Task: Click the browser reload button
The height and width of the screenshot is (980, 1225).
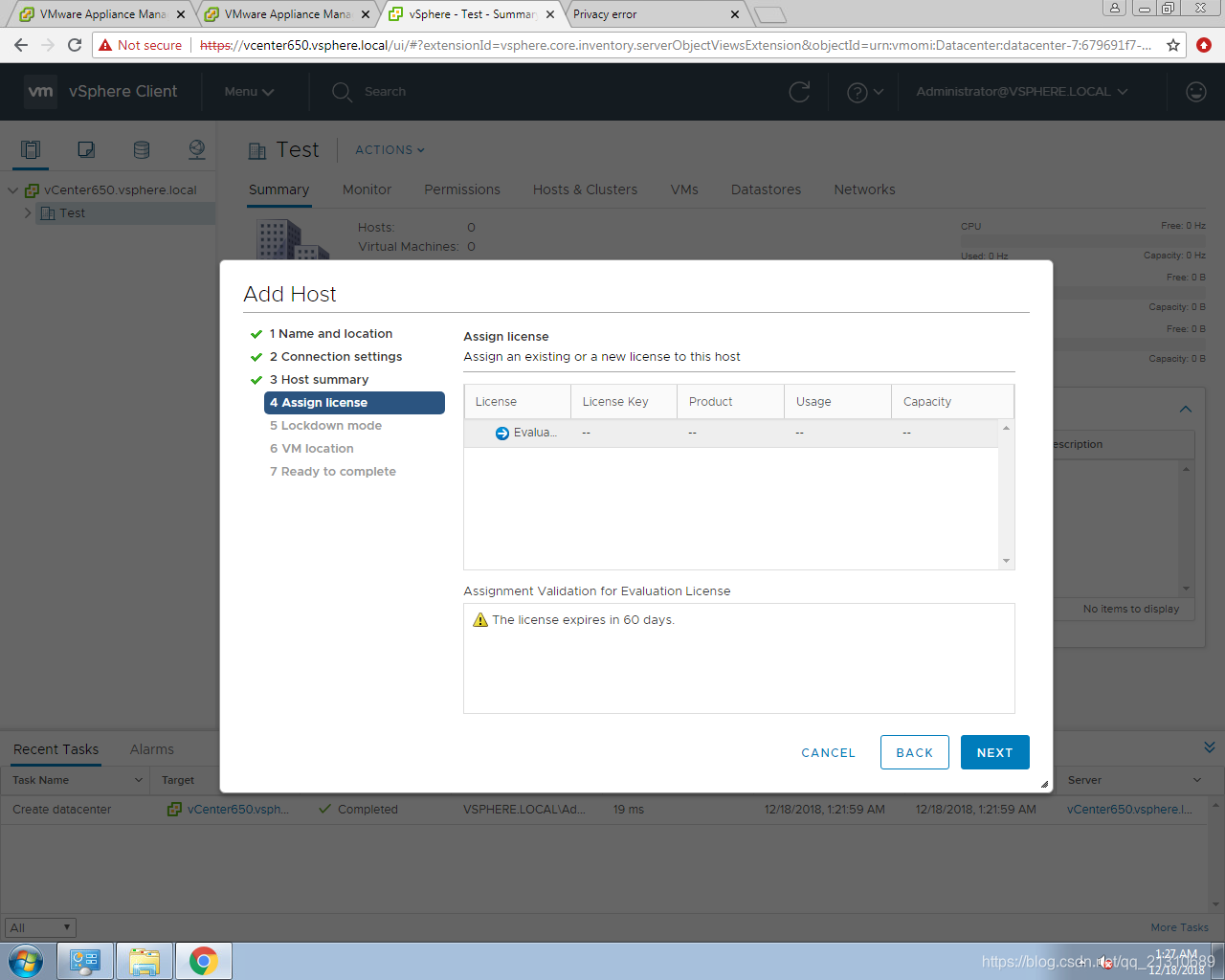Action: pos(75,45)
